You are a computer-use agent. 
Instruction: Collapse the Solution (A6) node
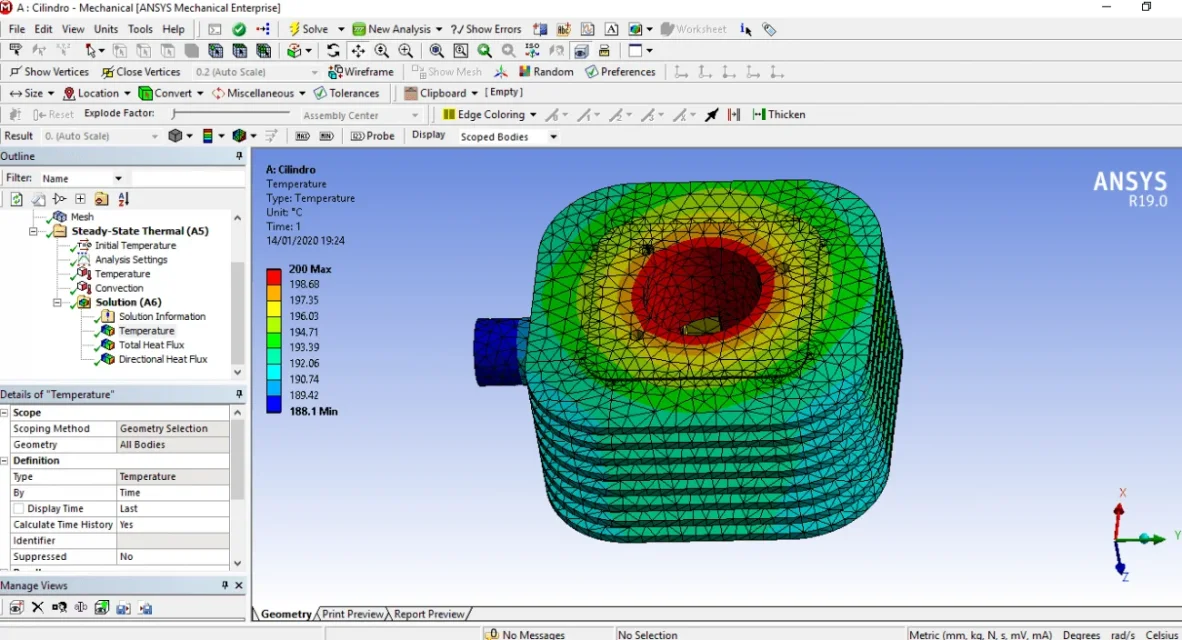pos(57,302)
